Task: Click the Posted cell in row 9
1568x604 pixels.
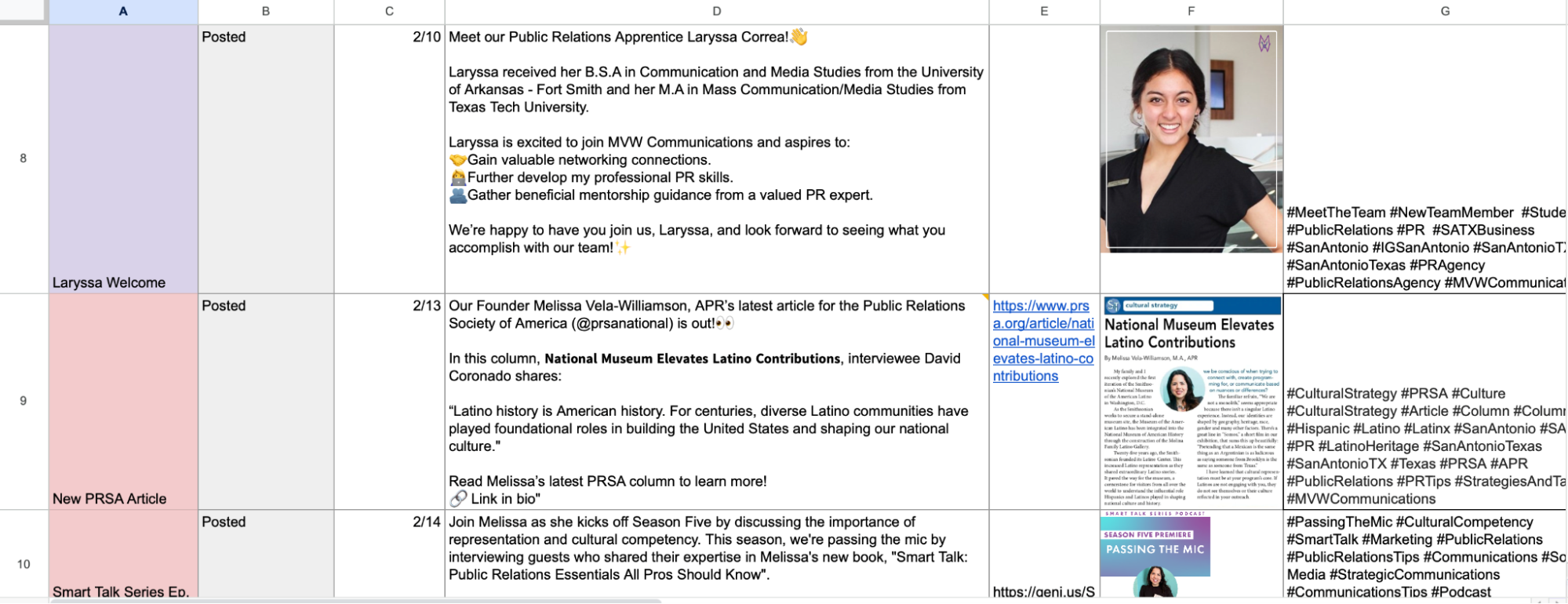Action: (266, 402)
